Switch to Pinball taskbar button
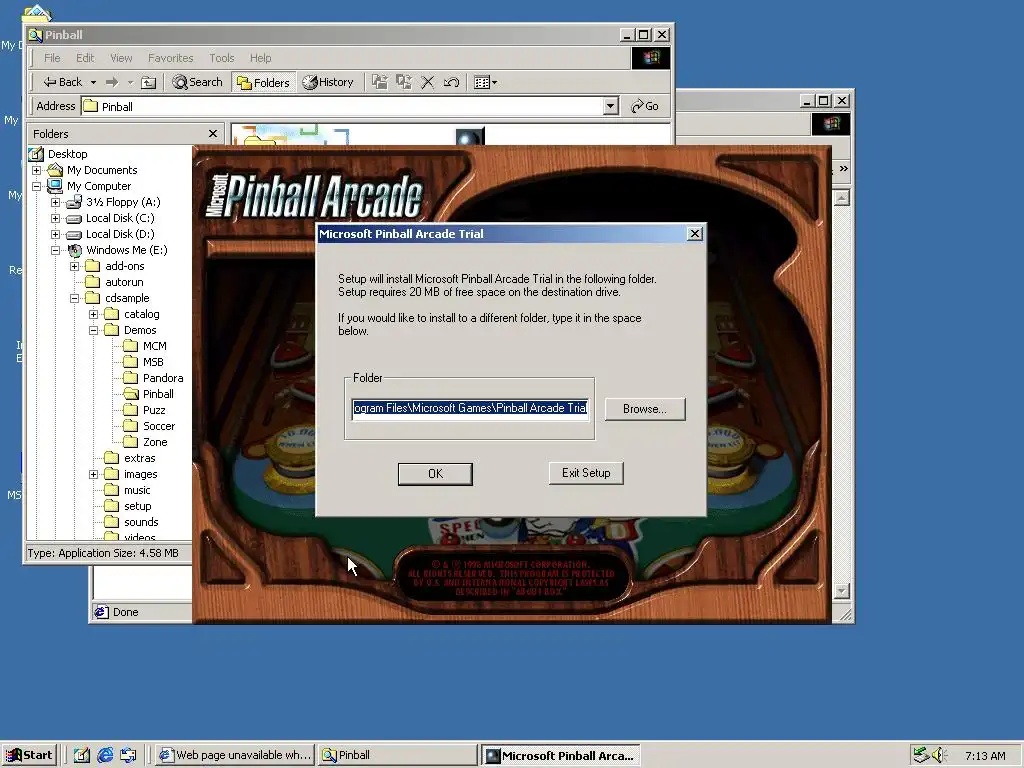Screen dimensions: 1024x768 tap(398, 755)
